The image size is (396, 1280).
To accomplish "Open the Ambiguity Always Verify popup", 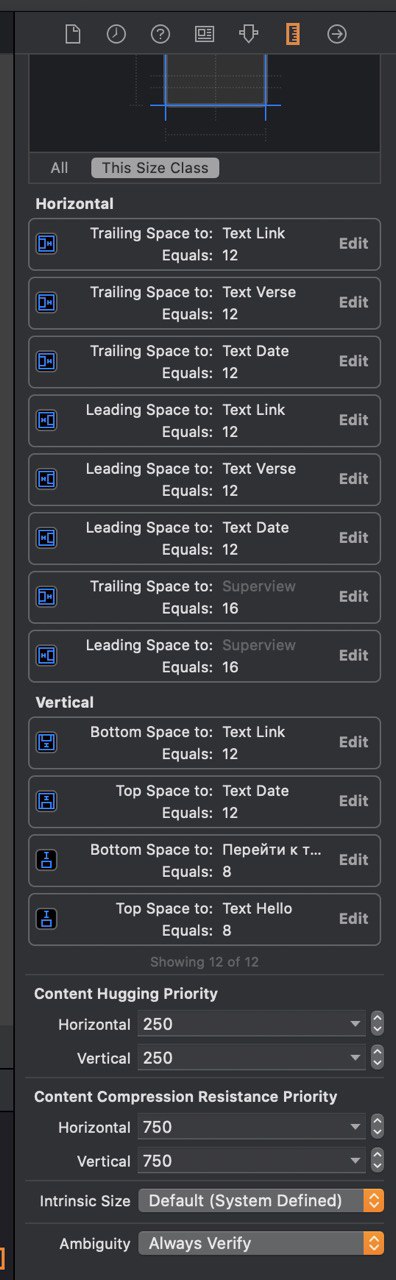I will [261, 1243].
